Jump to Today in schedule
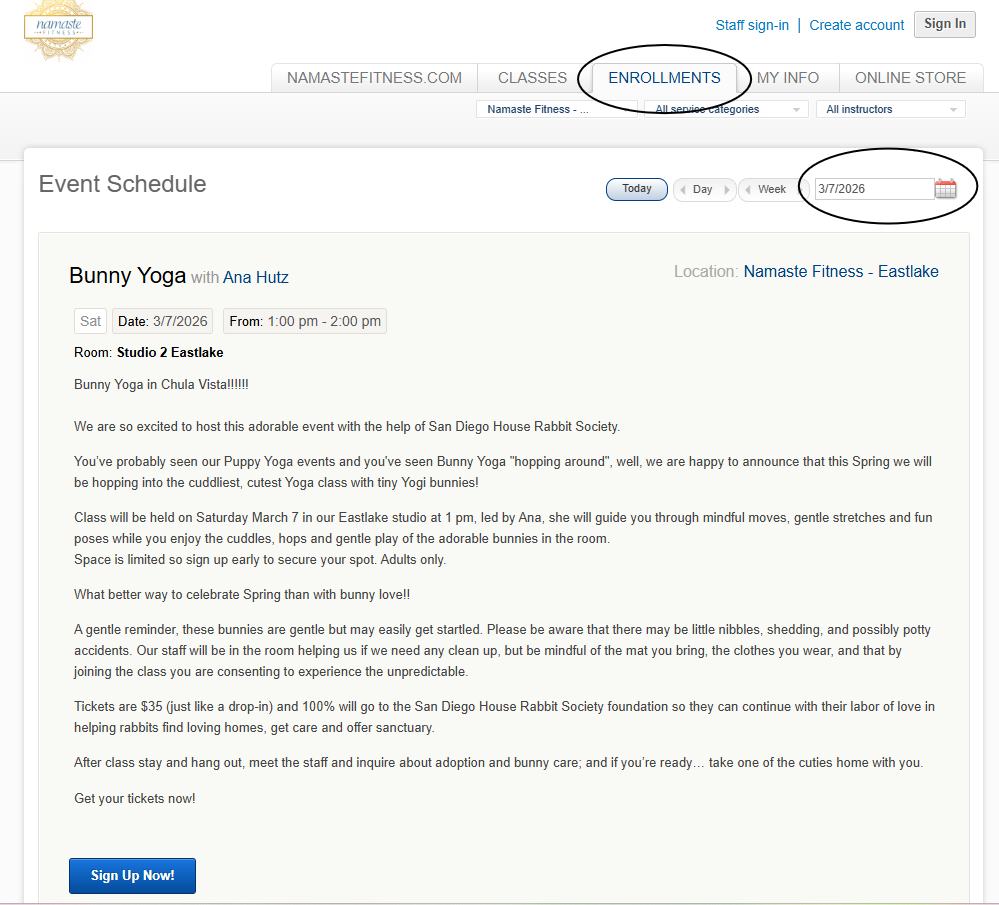The width and height of the screenshot is (999, 905). (636, 189)
